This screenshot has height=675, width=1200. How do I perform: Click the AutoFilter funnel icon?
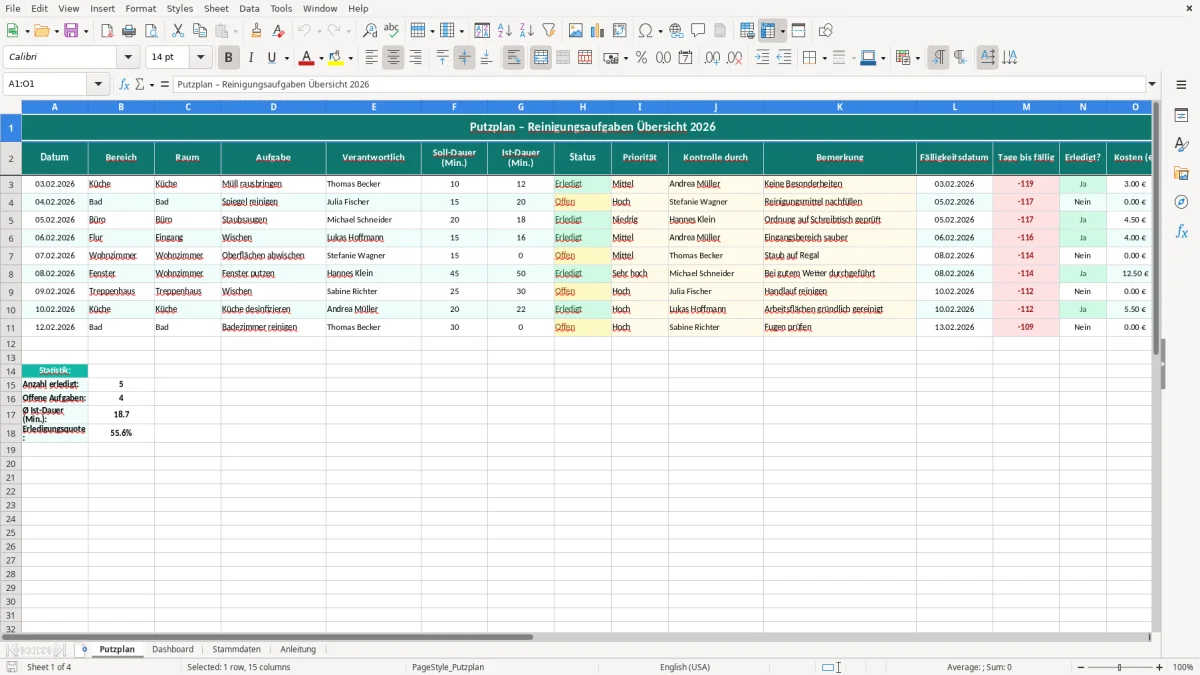(548, 31)
